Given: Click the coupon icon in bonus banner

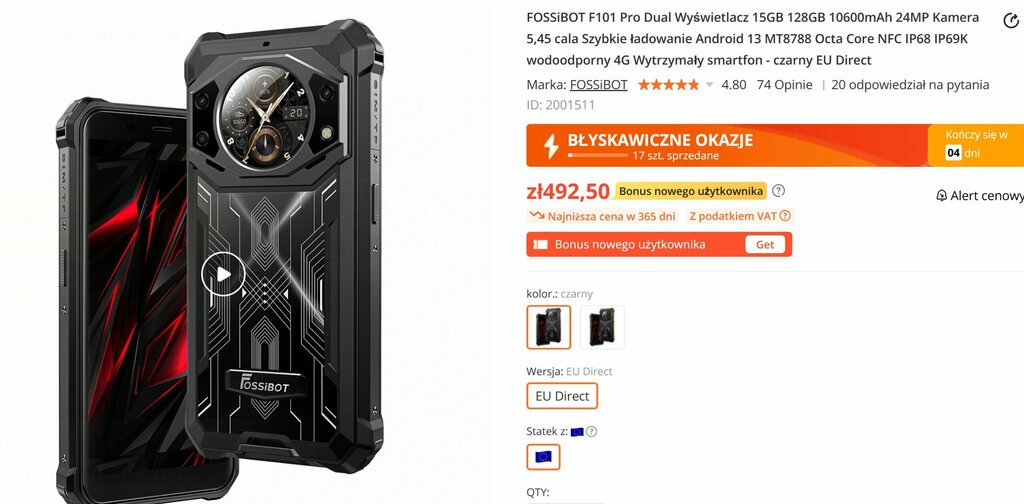Looking at the screenshot, I should click(x=540, y=245).
